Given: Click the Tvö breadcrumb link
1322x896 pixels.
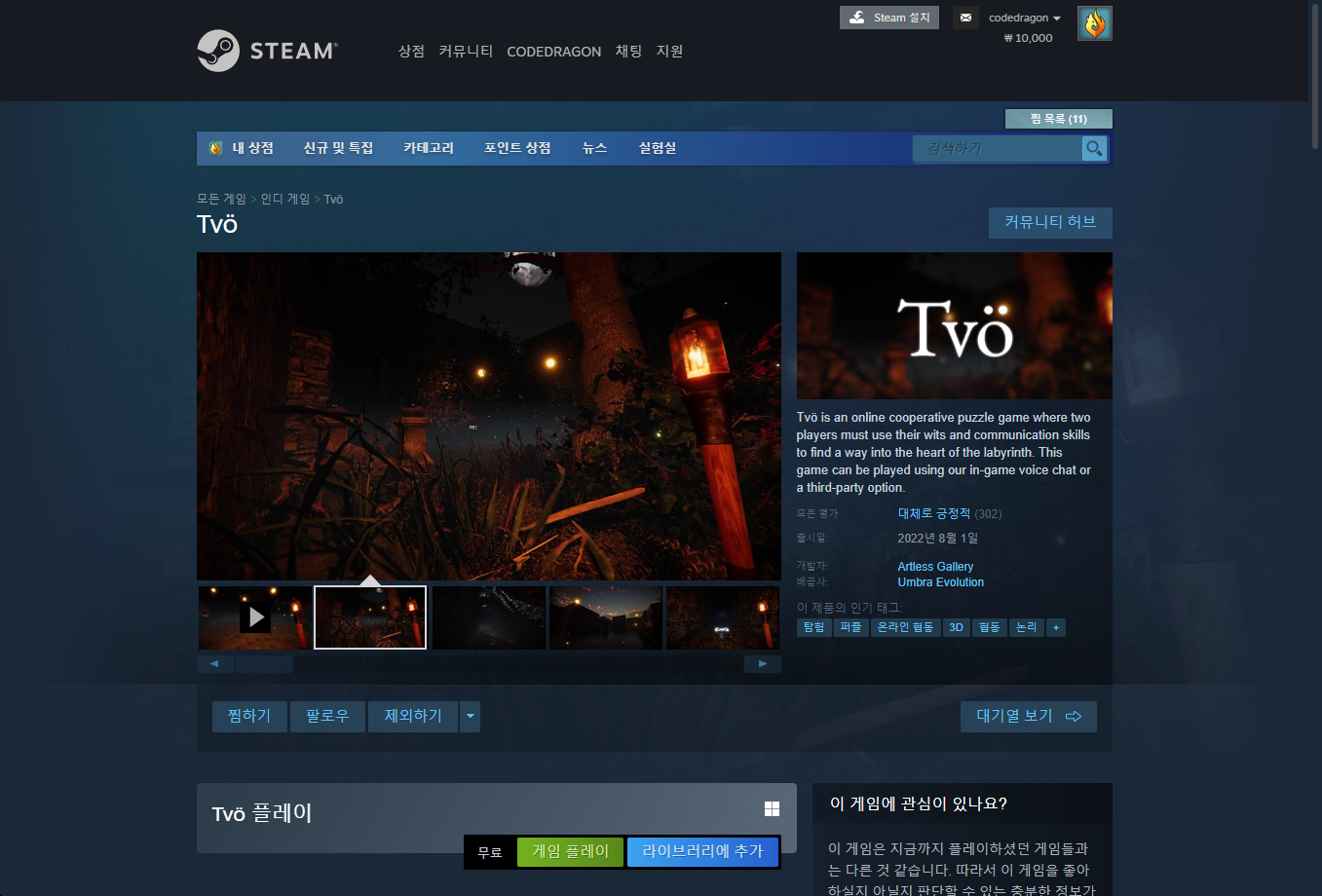Looking at the screenshot, I should 333,199.
